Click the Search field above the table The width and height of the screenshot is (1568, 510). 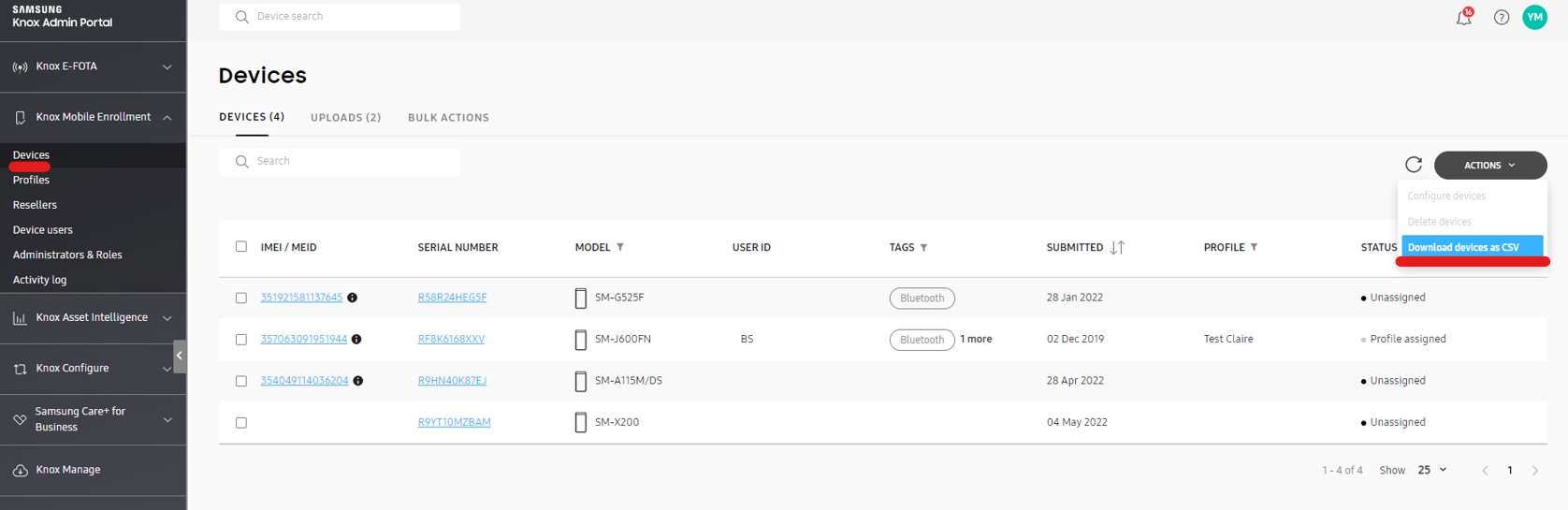click(340, 161)
